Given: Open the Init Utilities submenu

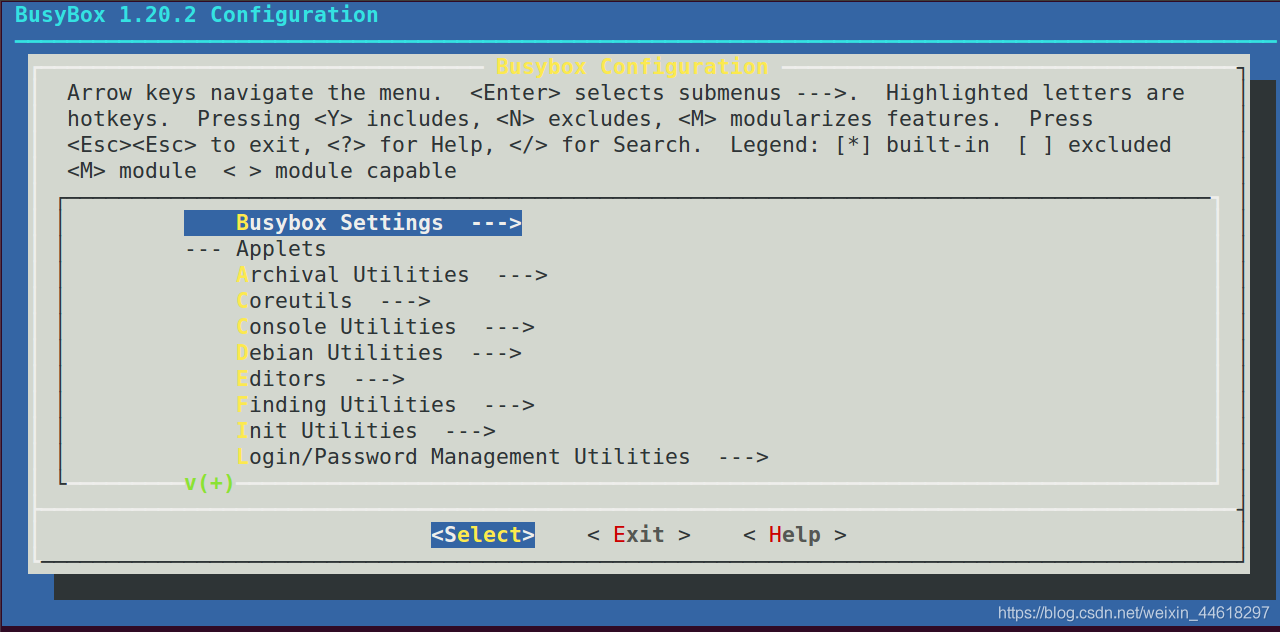Looking at the screenshot, I should (x=366, y=430).
